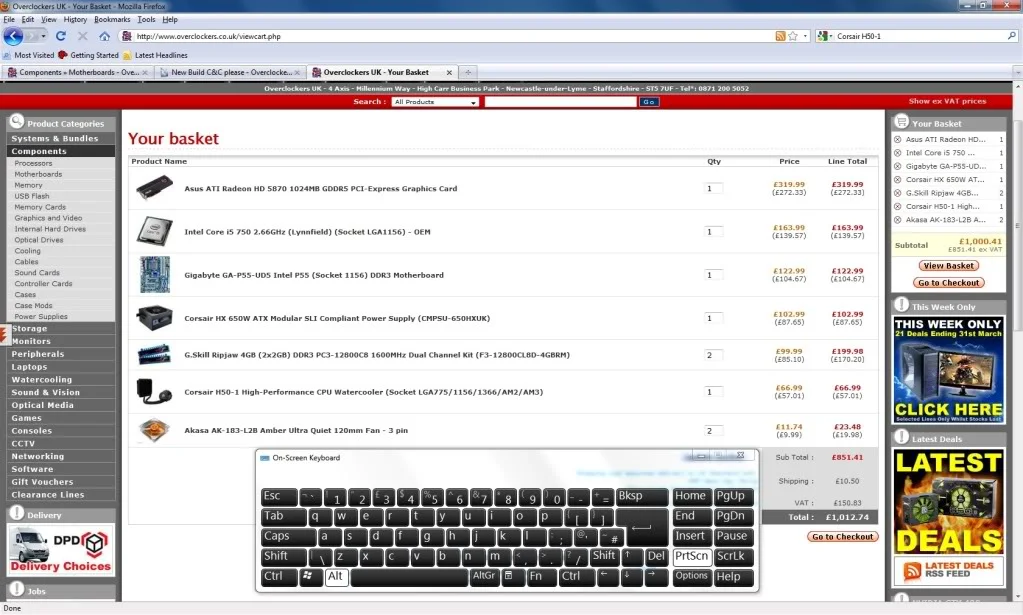The width and height of the screenshot is (1023, 615).
Task: Click the Options key on On-Screen Keyboard
Action: tap(692, 577)
